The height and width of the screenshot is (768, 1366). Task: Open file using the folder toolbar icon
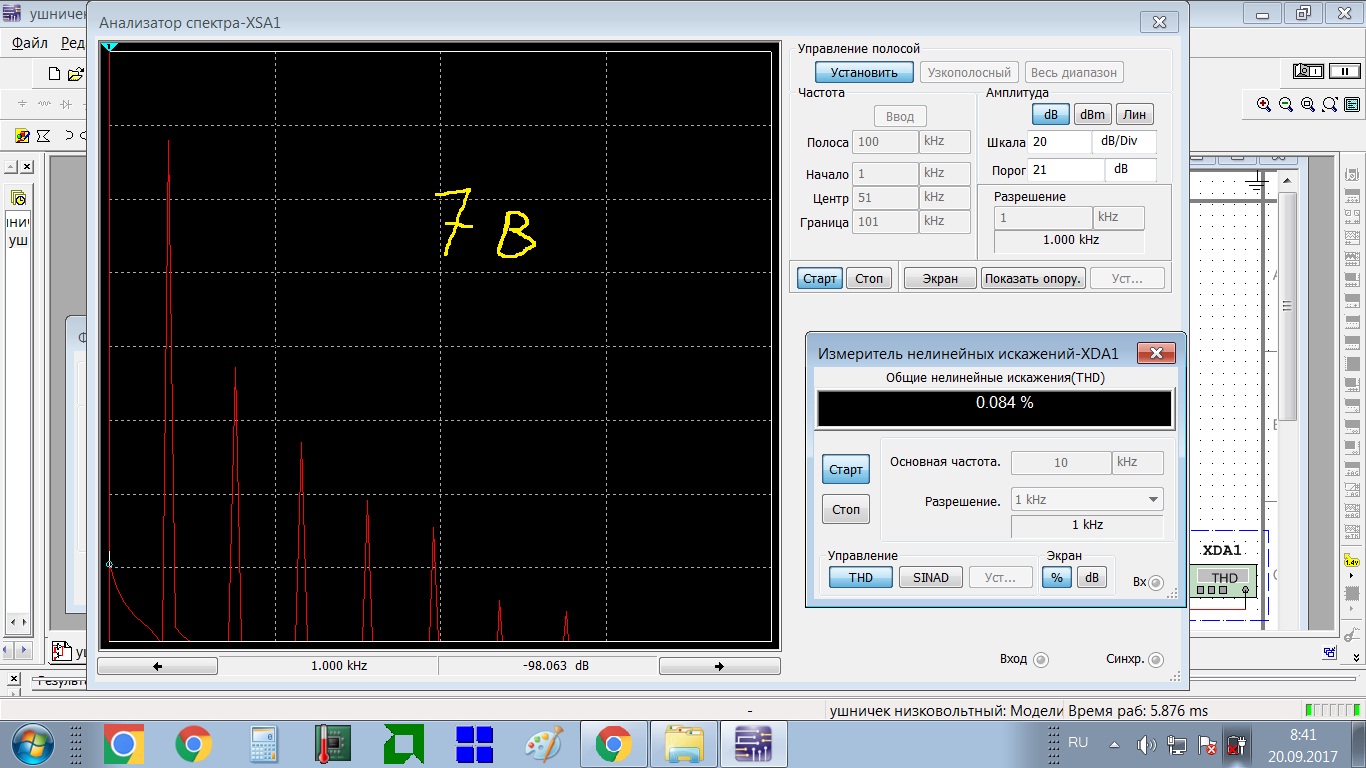coord(75,74)
